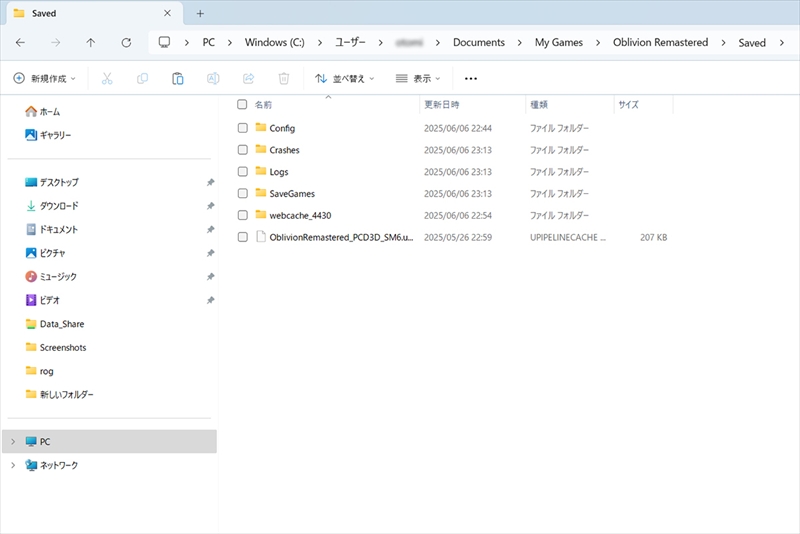The width and height of the screenshot is (800, 534).
Task: Navigate to My Games breadcrumb
Action: [559, 42]
